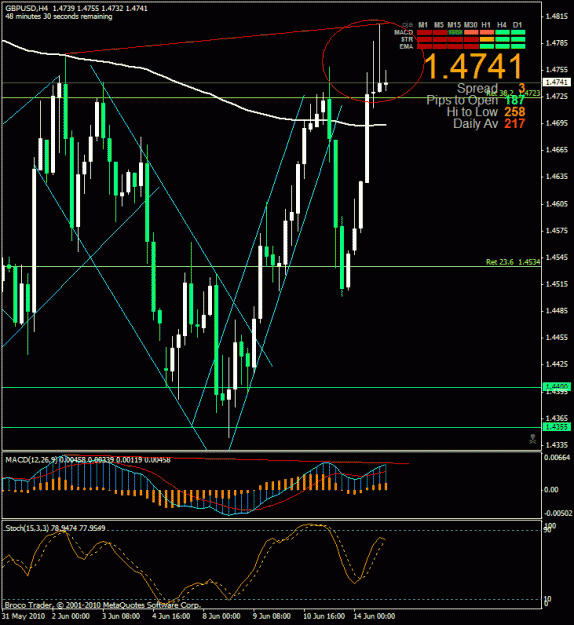Click the STR row label in signal matrix
The width and height of the screenshot is (574, 625).
pyautogui.click(x=407, y=39)
